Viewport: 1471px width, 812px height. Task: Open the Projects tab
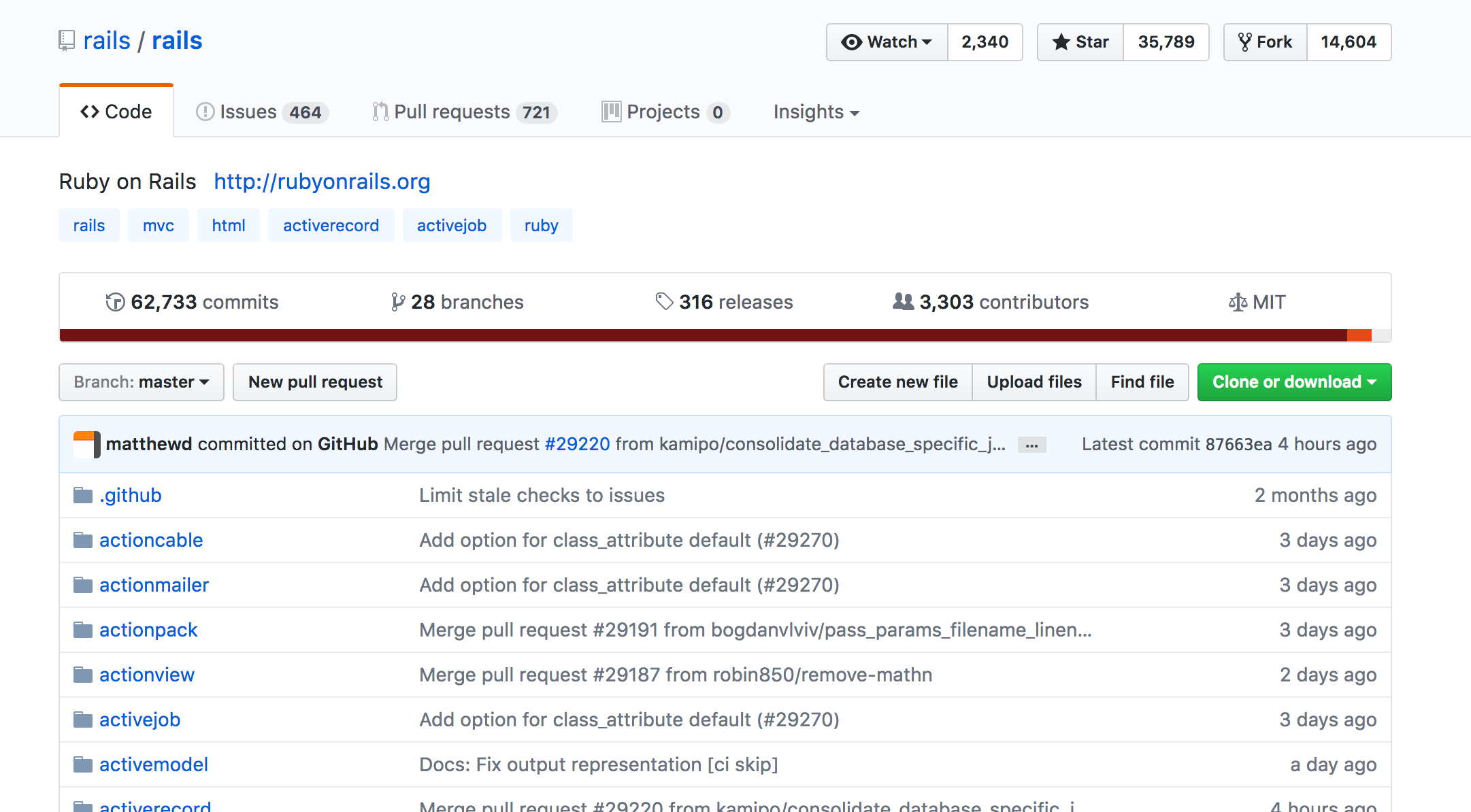pos(665,112)
